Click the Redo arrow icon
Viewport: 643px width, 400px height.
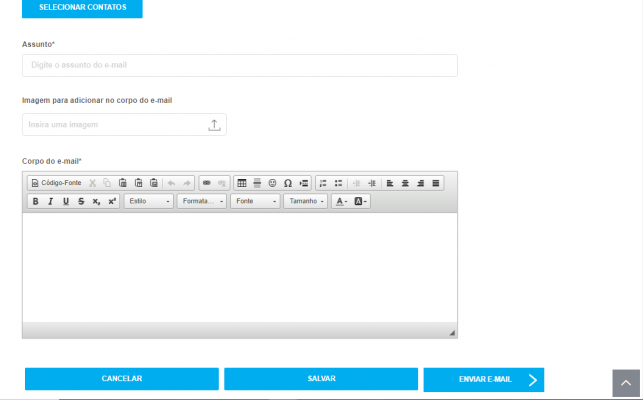pyautogui.click(x=187, y=183)
